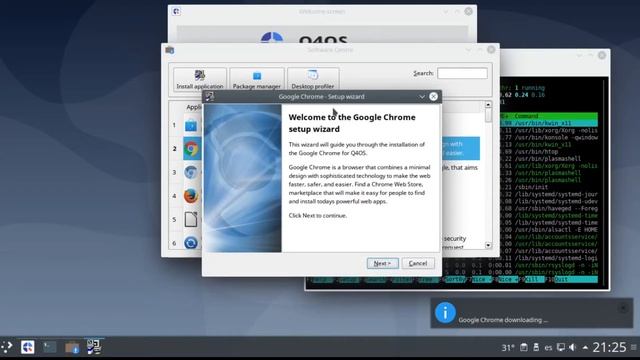The width and height of the screenshot is (640, 360).
Task: Open the Konsole terminal taskbar icon
Action: (50, 347)
